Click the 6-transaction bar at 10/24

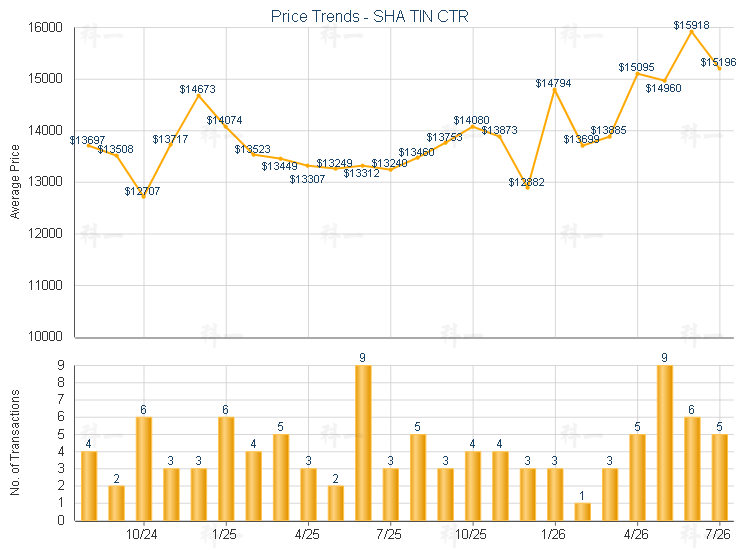[x=143, y=469]
